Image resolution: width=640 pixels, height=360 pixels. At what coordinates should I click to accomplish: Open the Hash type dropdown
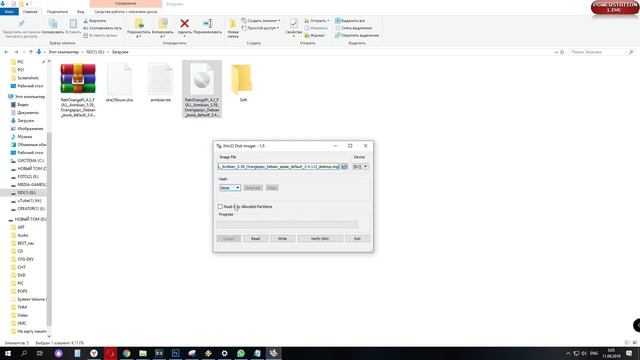[230, 188]
